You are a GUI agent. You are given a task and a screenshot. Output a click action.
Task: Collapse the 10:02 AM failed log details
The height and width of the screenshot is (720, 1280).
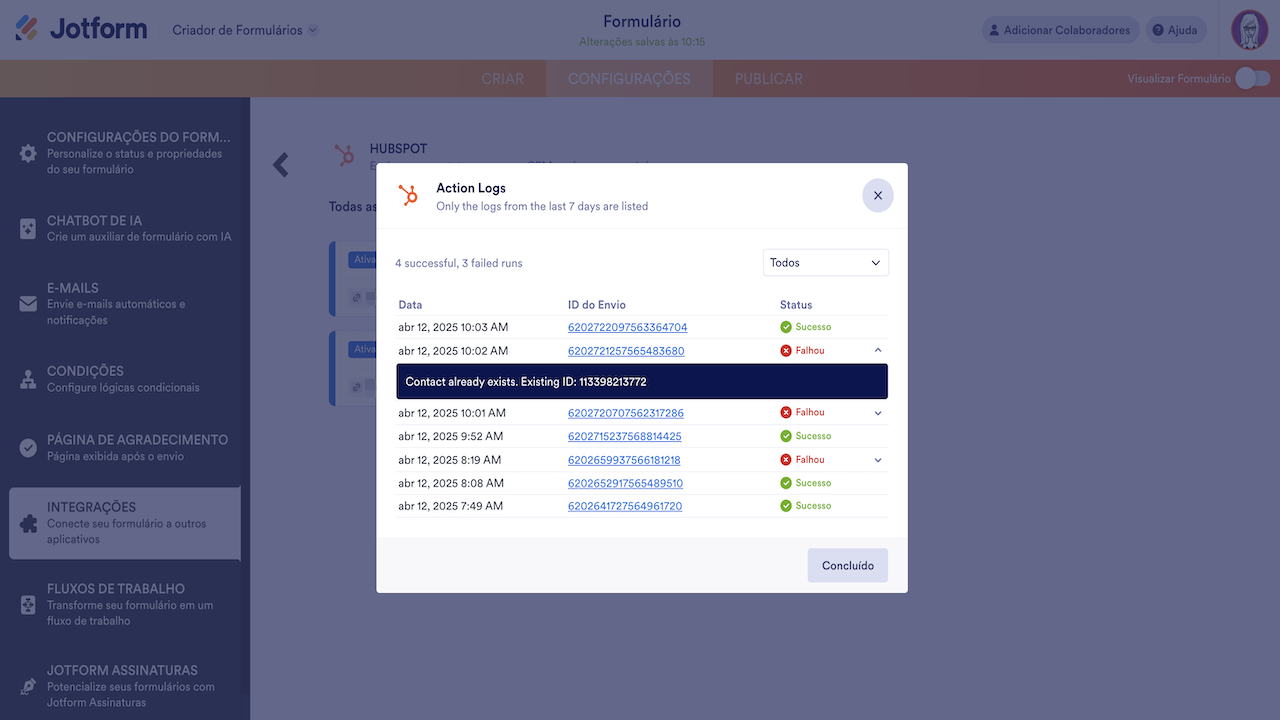(878, 350)
